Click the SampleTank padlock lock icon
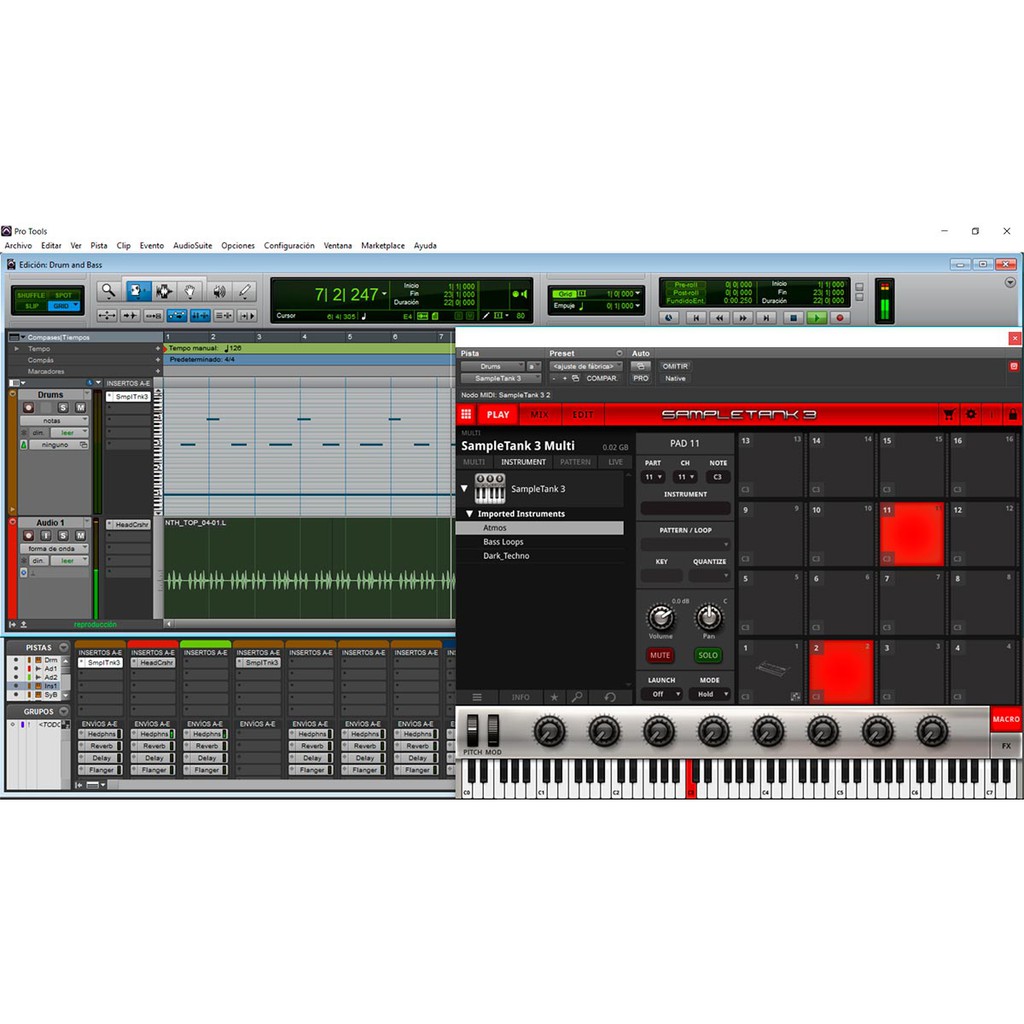The image size is (1024, 1024). coord(1013,414)
